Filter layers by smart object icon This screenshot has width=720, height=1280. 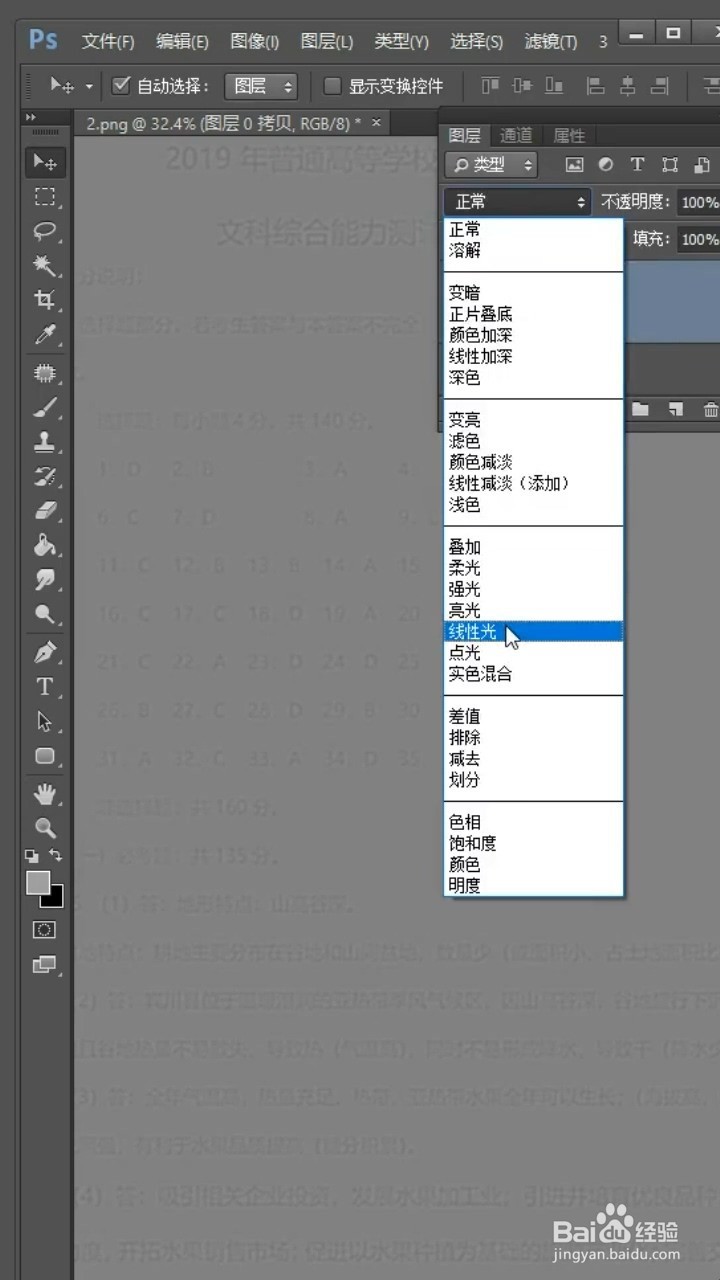pos(703,165)
